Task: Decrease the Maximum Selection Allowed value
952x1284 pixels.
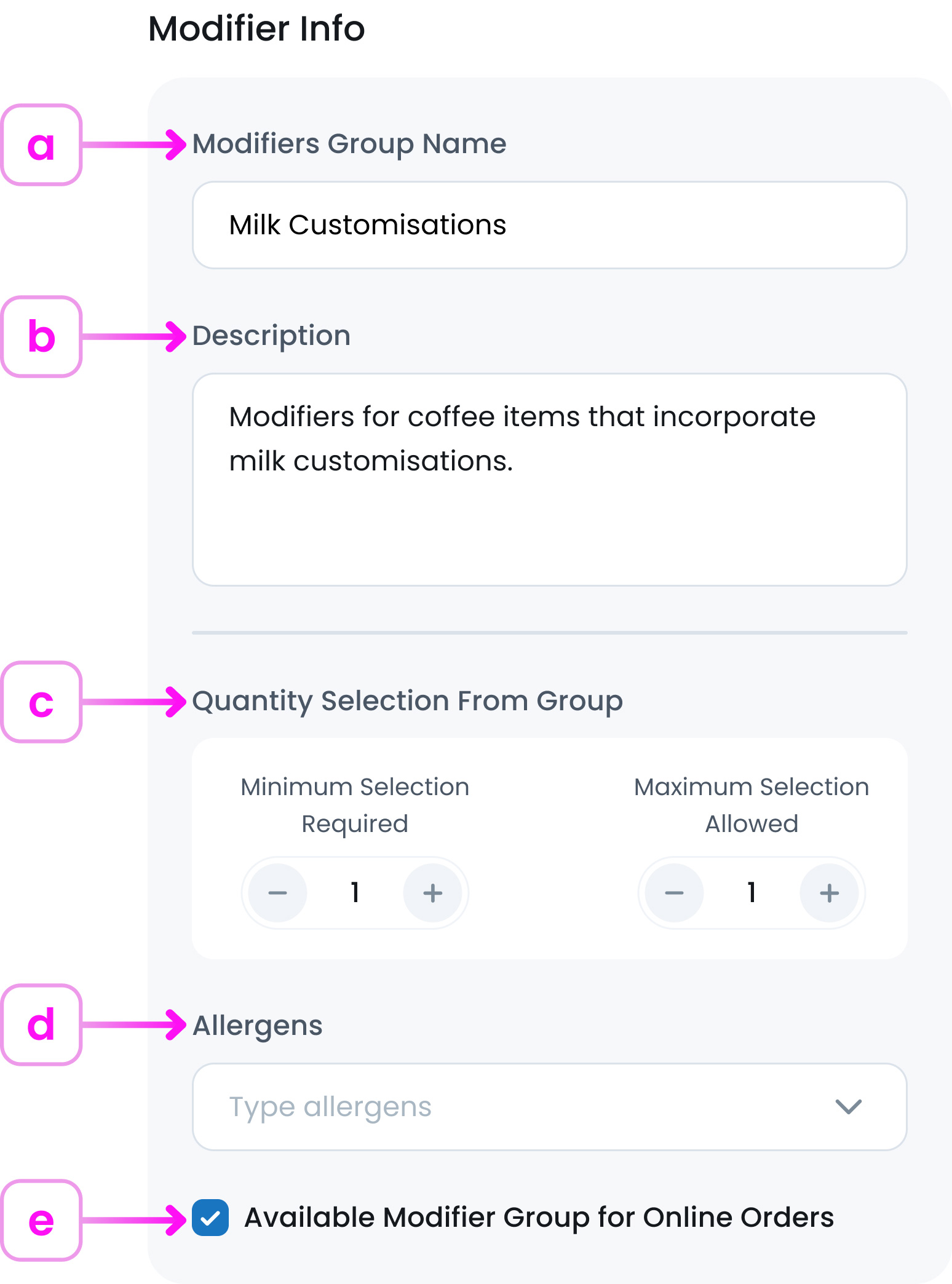Action: (674, 893)
